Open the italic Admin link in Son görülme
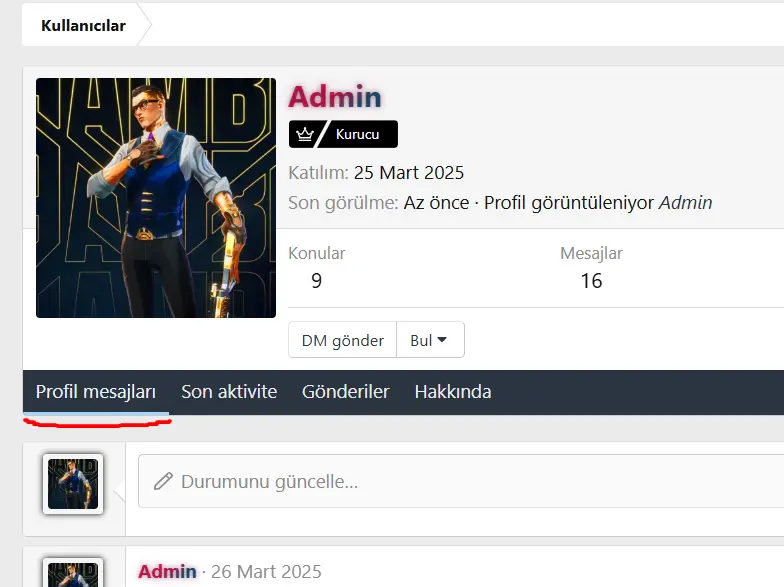This screenshot has width=784, height=587. pos(686,202)
